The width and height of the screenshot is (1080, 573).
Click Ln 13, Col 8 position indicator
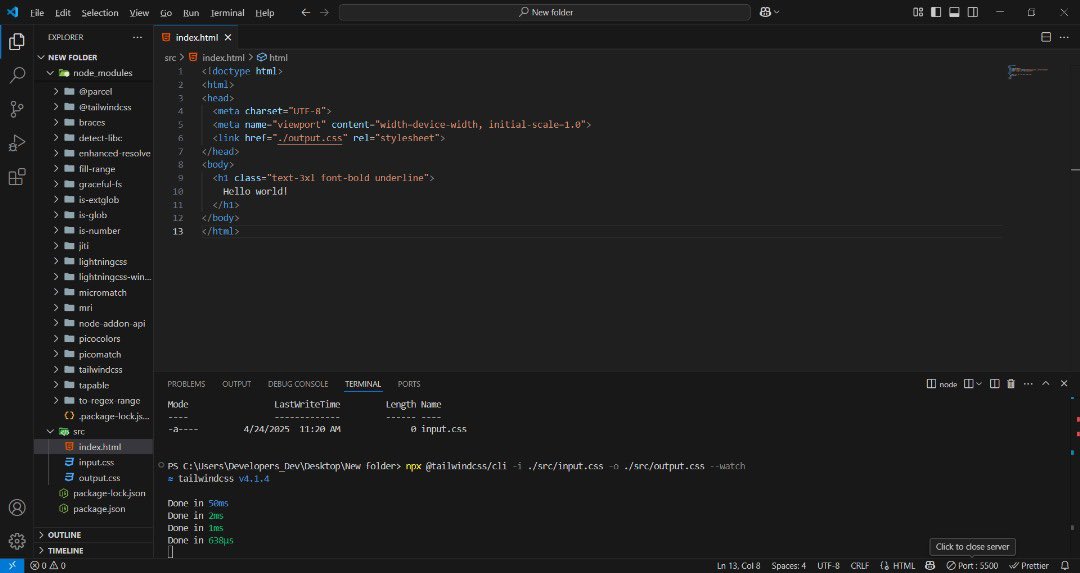pyautogui.click(x=738, y=565)
